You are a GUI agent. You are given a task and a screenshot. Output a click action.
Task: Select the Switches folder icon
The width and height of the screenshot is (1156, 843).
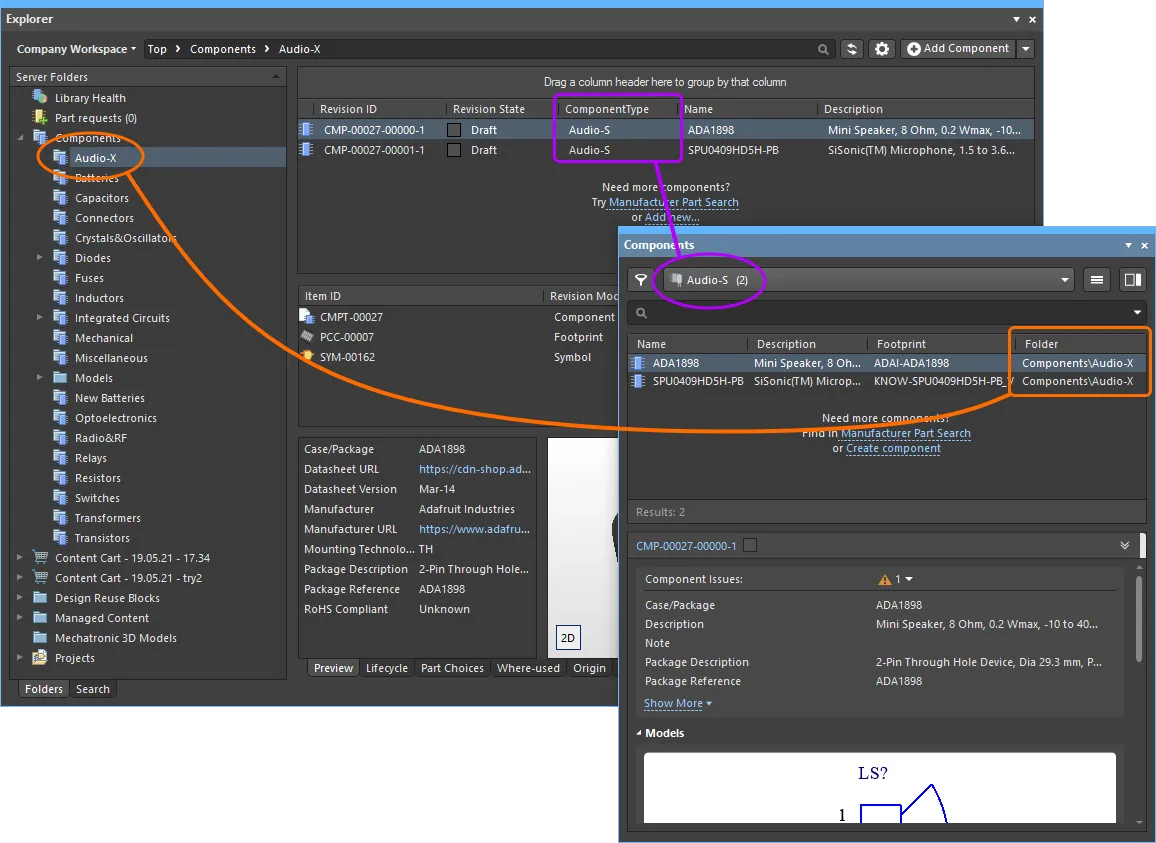(60, 497)
